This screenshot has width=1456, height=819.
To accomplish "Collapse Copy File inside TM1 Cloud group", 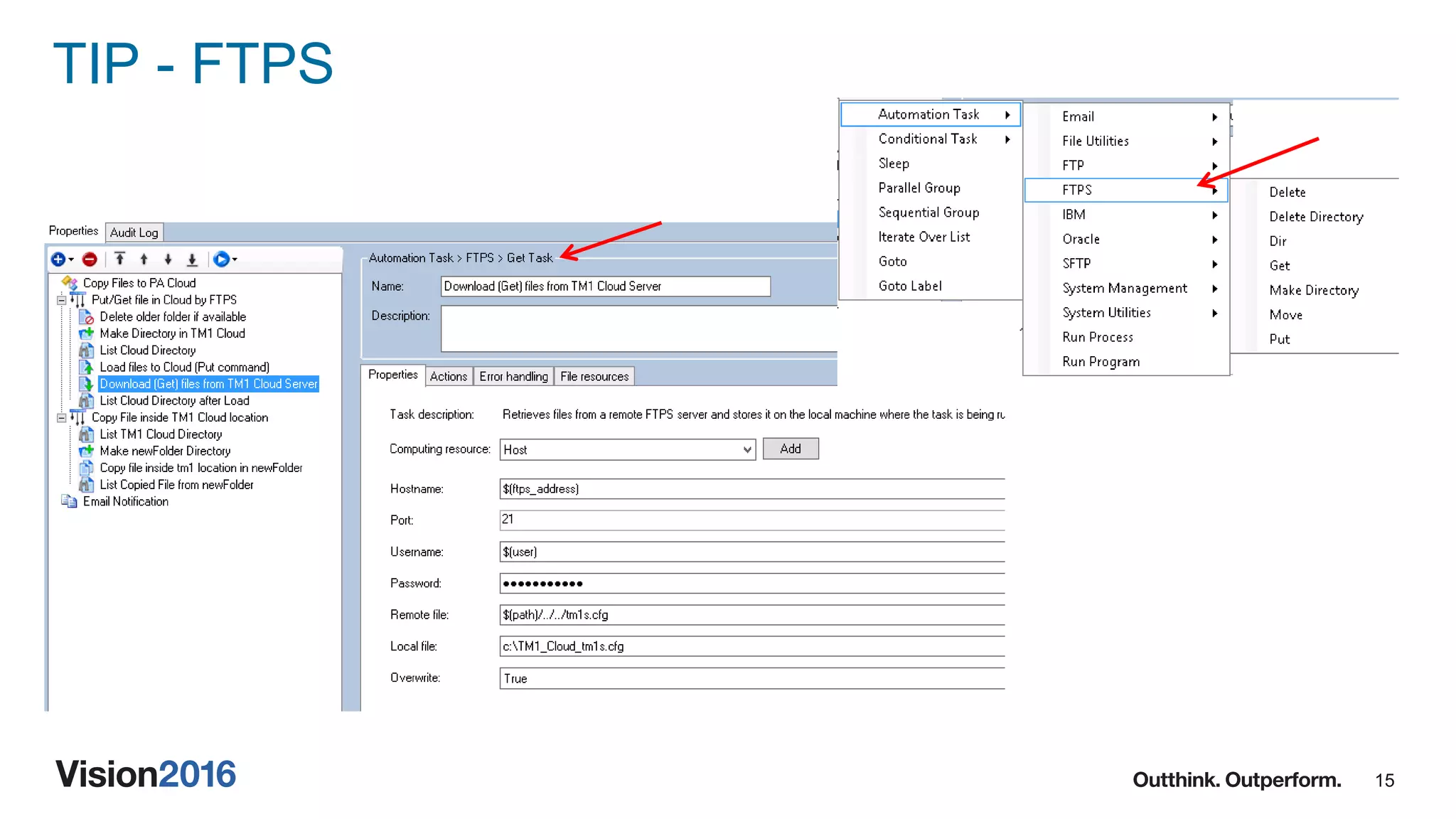I will tap(62, 418).
